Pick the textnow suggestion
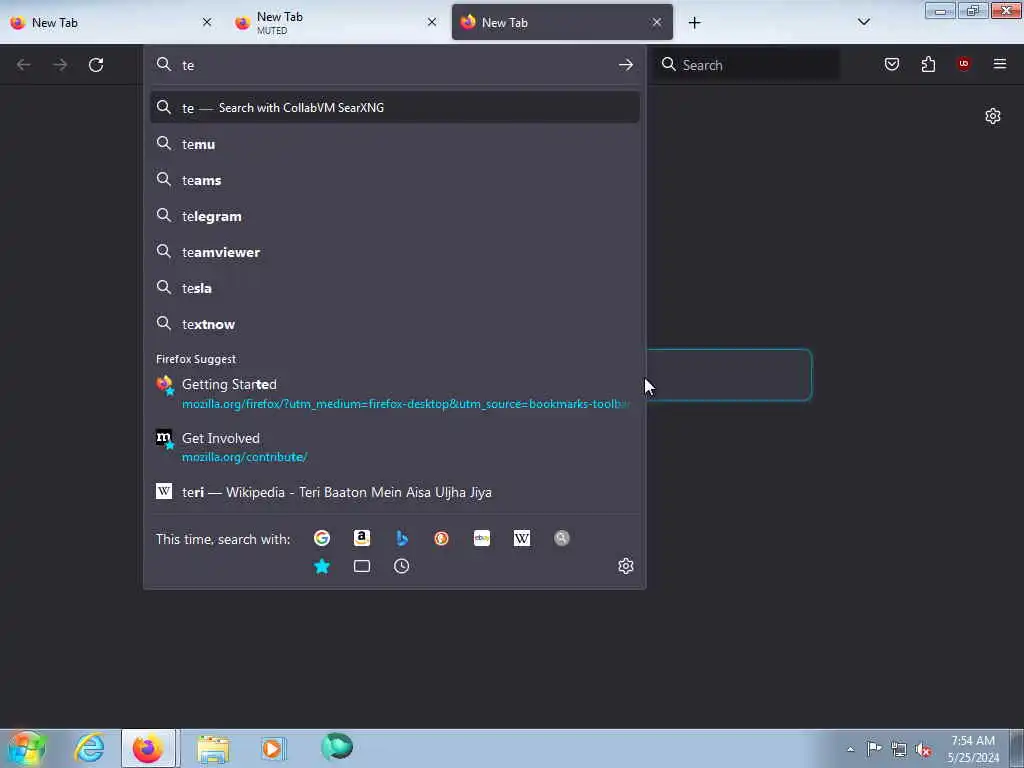This screenshot has height=768, width=1024. click(x=394, y=324)
